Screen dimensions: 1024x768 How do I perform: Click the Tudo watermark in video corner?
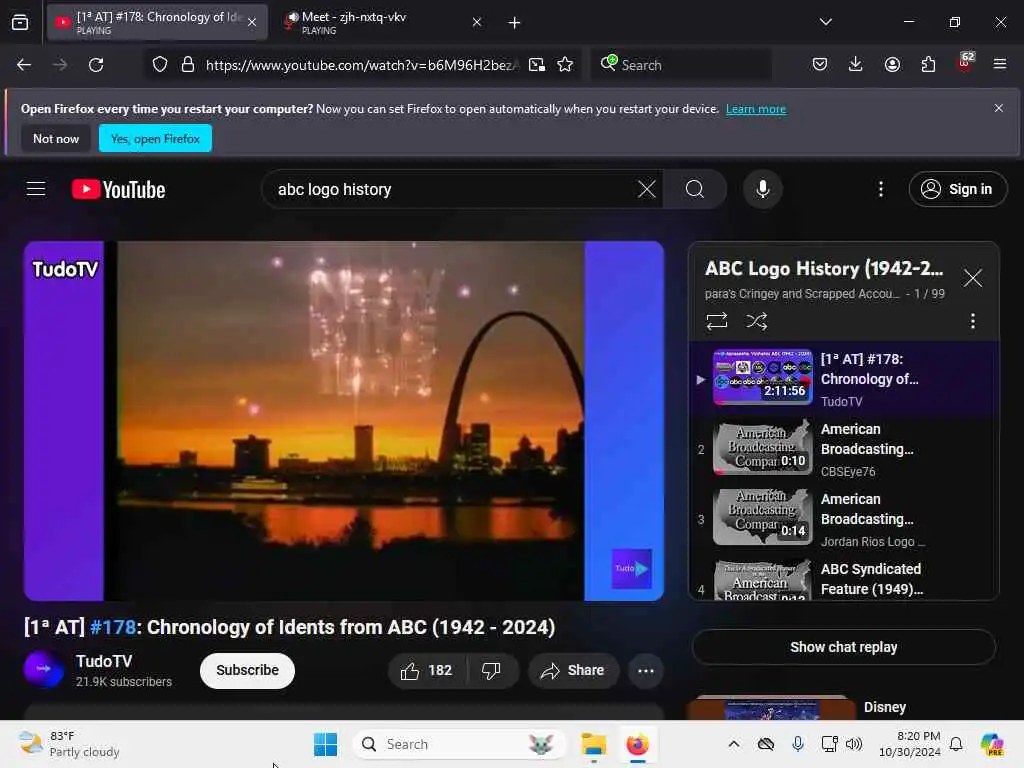(632, 569)
